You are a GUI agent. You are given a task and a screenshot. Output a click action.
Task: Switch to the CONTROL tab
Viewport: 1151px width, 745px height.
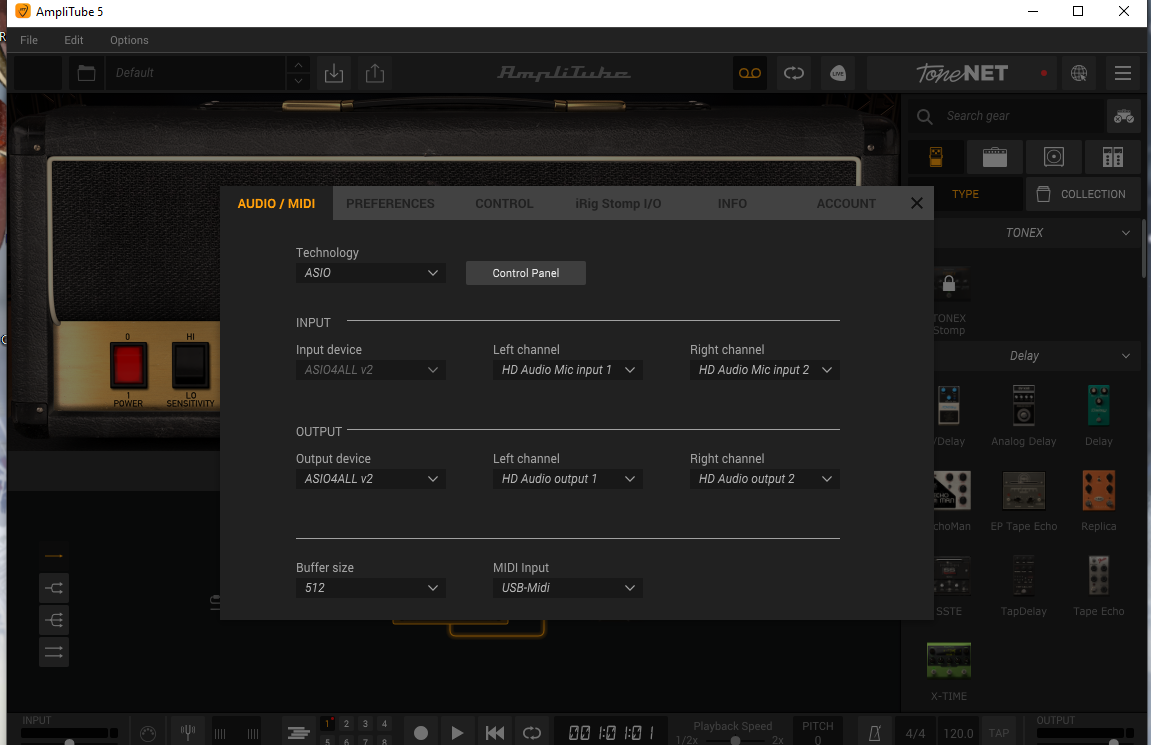(504, 203)
